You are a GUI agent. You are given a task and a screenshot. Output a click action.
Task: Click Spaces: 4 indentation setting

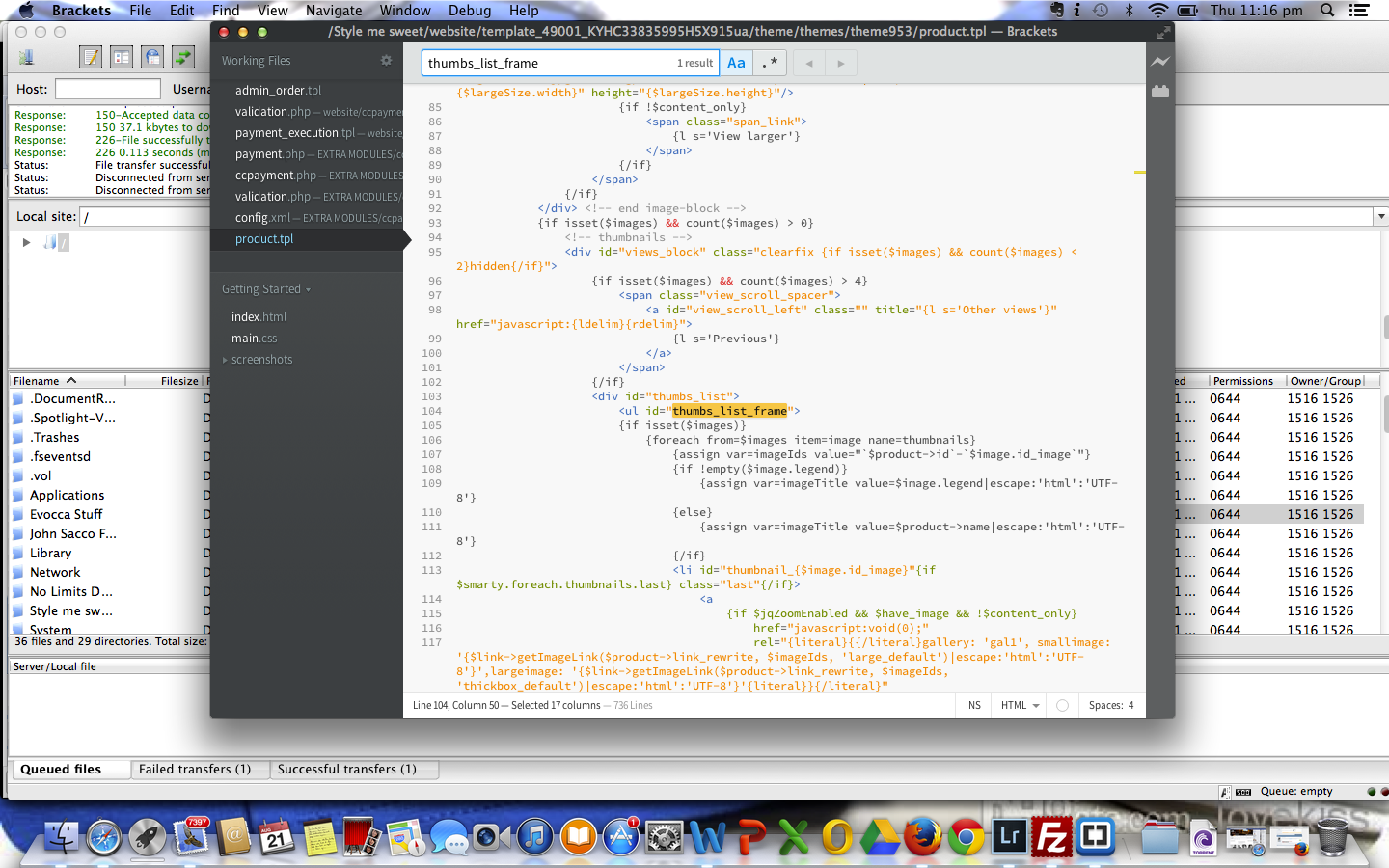[x=1110, y=705]
